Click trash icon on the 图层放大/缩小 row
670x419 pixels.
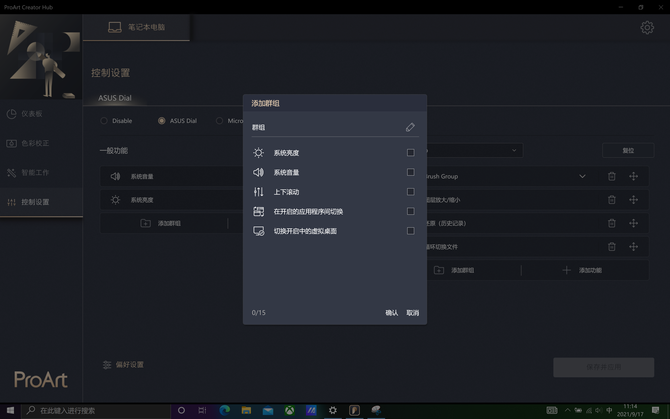tap(611, 199)
